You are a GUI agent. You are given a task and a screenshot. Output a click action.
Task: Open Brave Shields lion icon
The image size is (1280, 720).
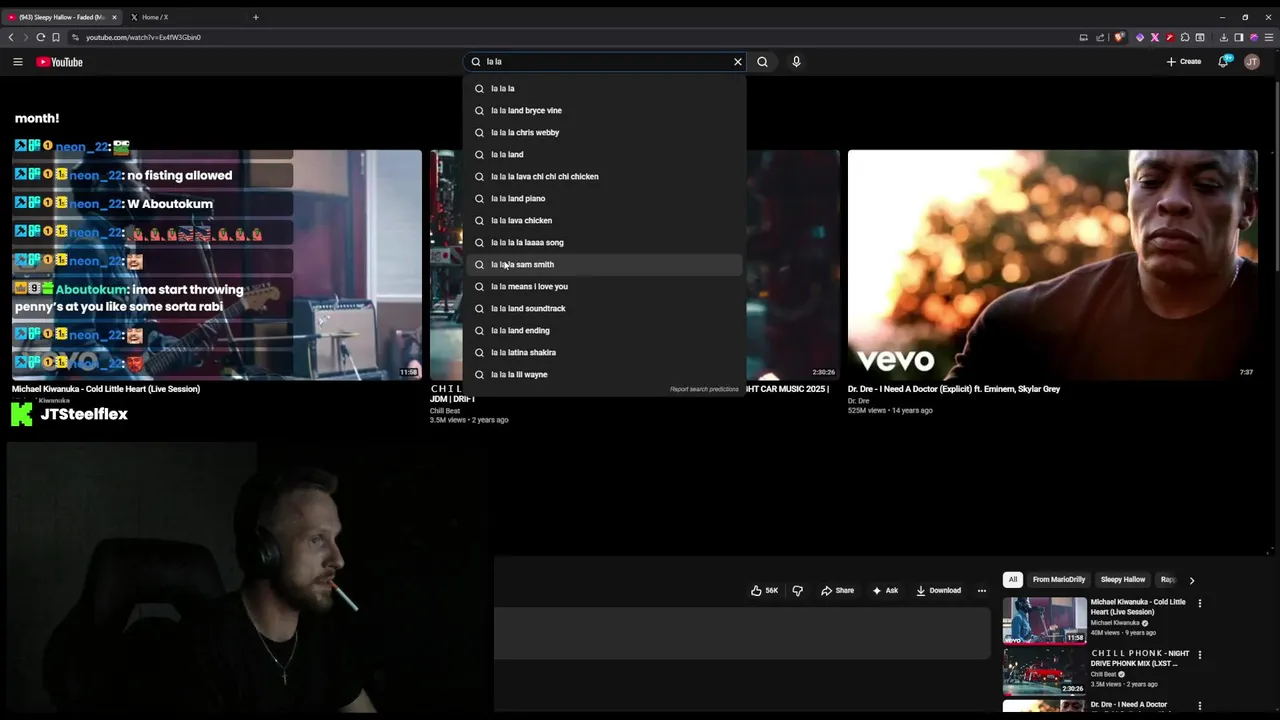point(1119,37)
